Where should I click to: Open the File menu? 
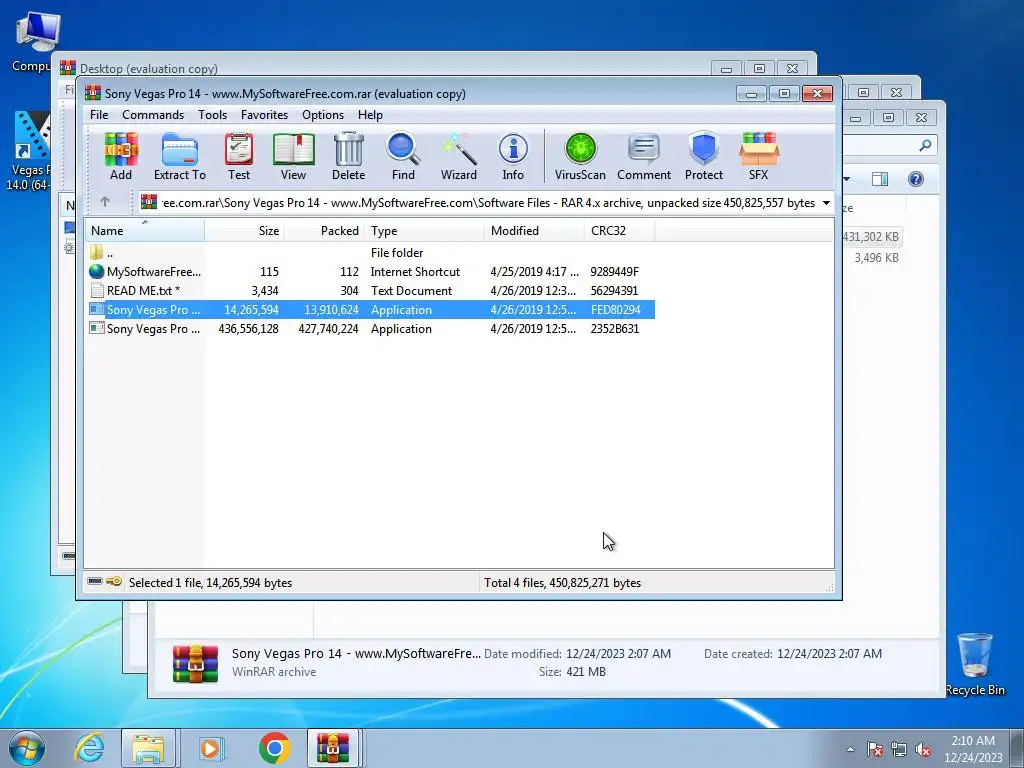(x=99, y=115)
